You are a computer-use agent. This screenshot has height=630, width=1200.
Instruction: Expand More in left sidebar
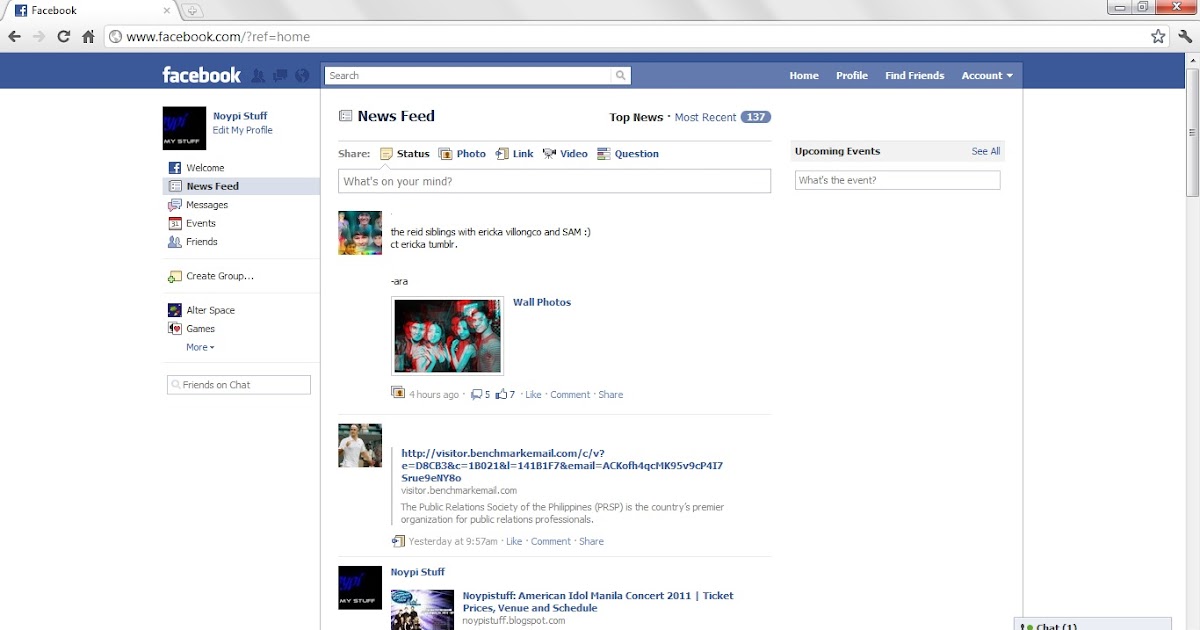point(200,347)
